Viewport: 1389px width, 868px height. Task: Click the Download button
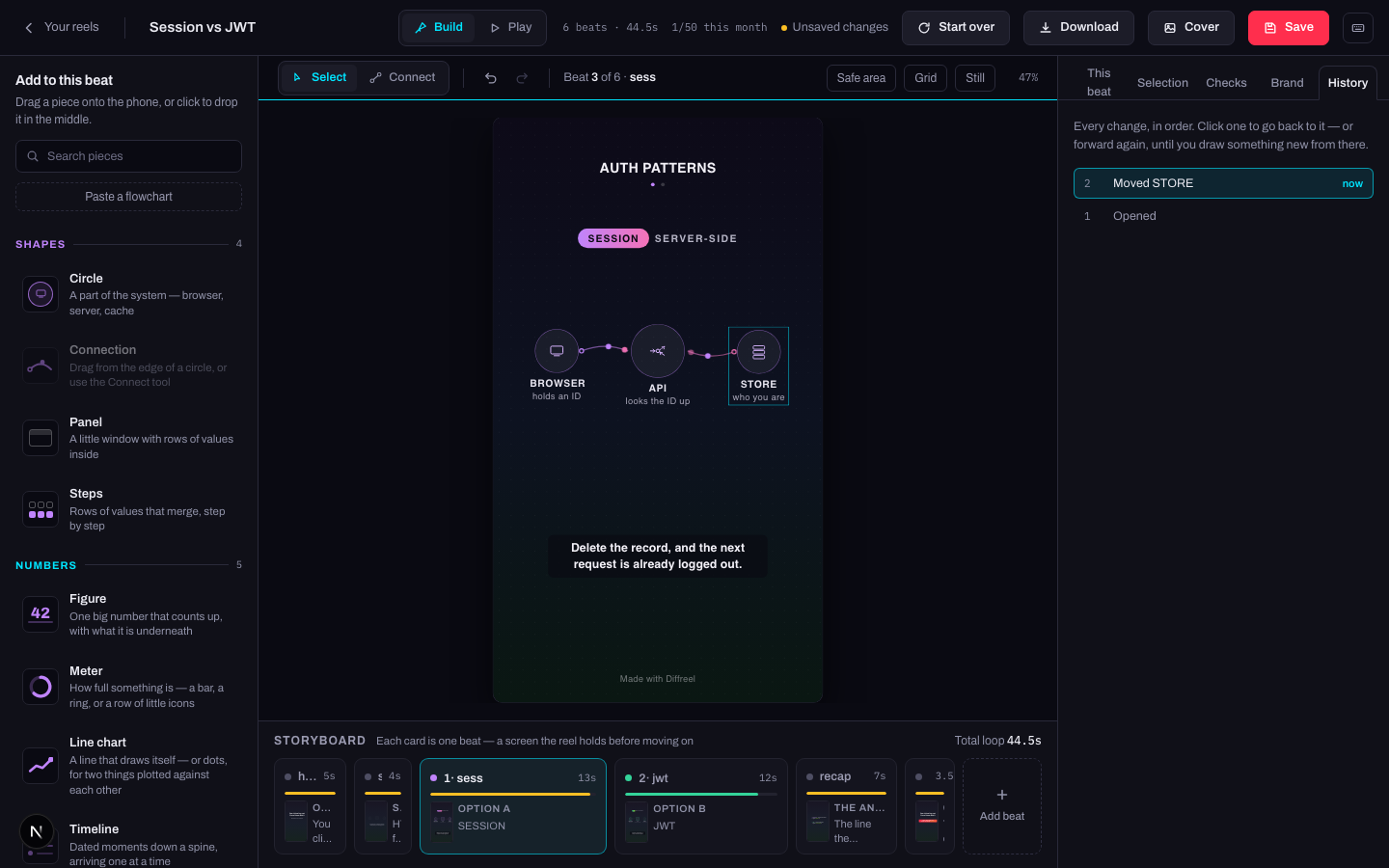coord(1078,28)
